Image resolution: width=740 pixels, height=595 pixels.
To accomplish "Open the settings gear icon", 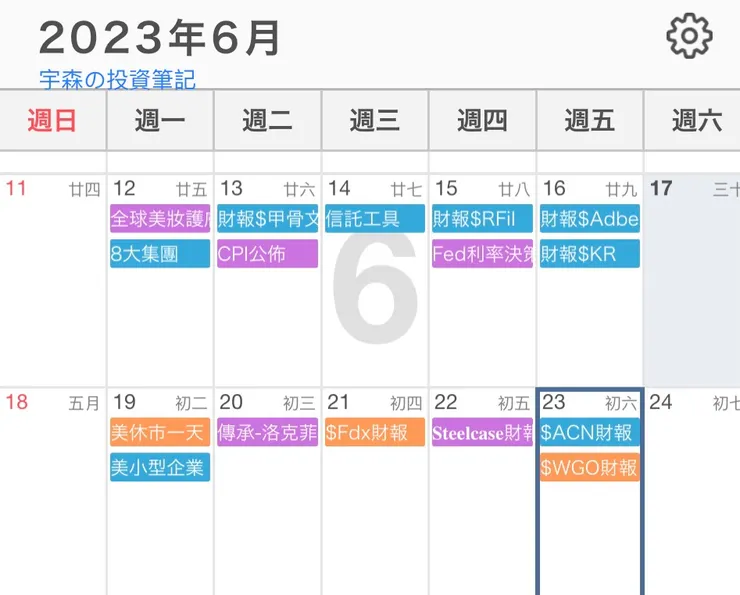I will (689, 36).
